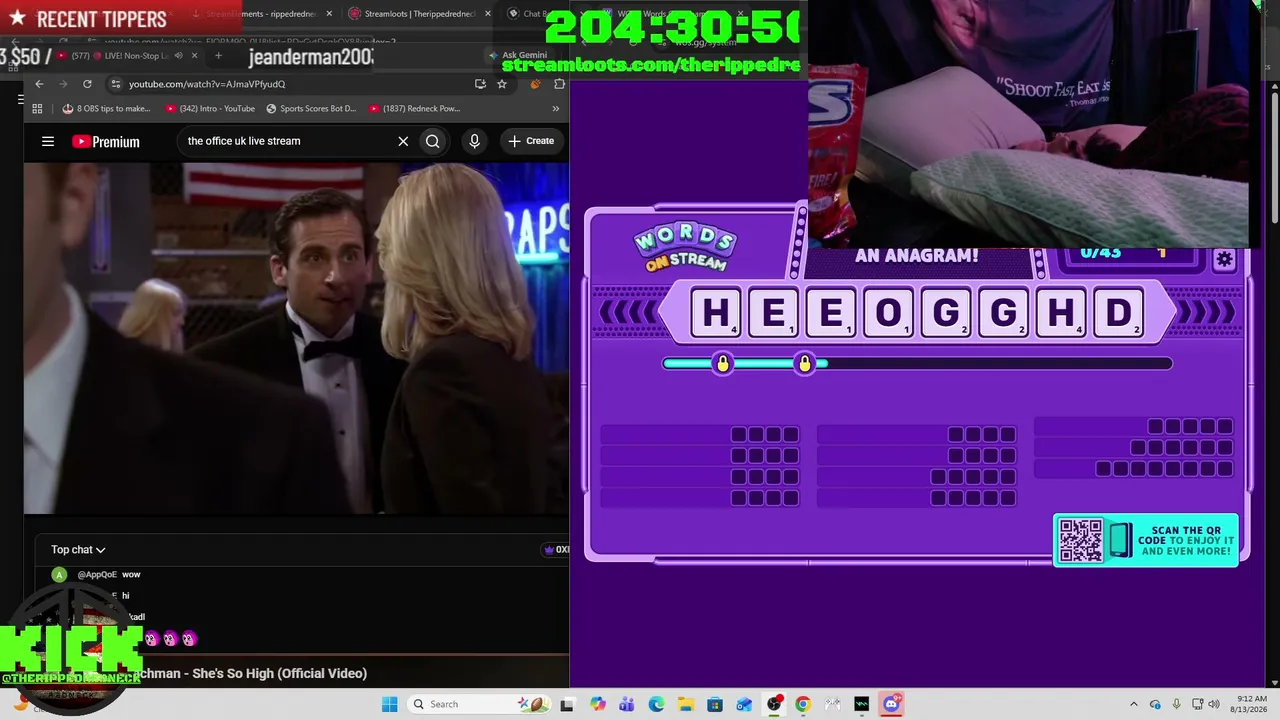View site information icon beside the URL
The width and height of the screenshot is (1280, 720).
[x=115, y=84]
